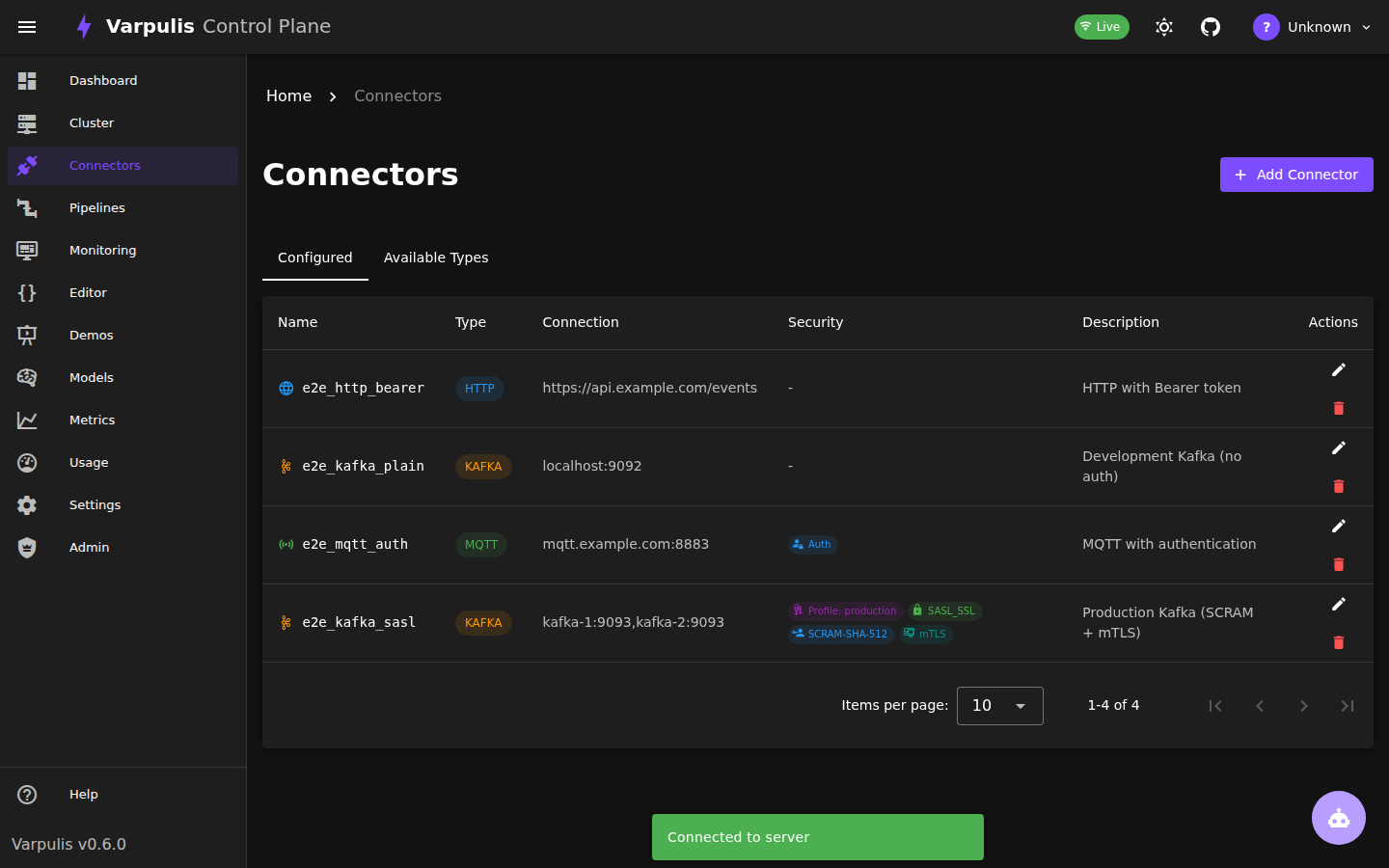Viewport: 1389px width, 868px height.
Task: Select the Configured tab
Action: coord(315,258)
